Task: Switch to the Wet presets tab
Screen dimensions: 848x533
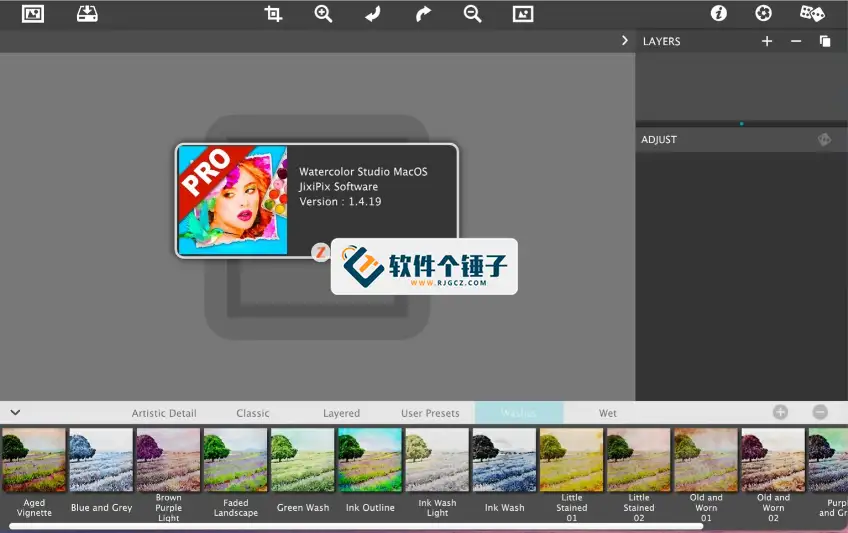Action: [607, 413]
